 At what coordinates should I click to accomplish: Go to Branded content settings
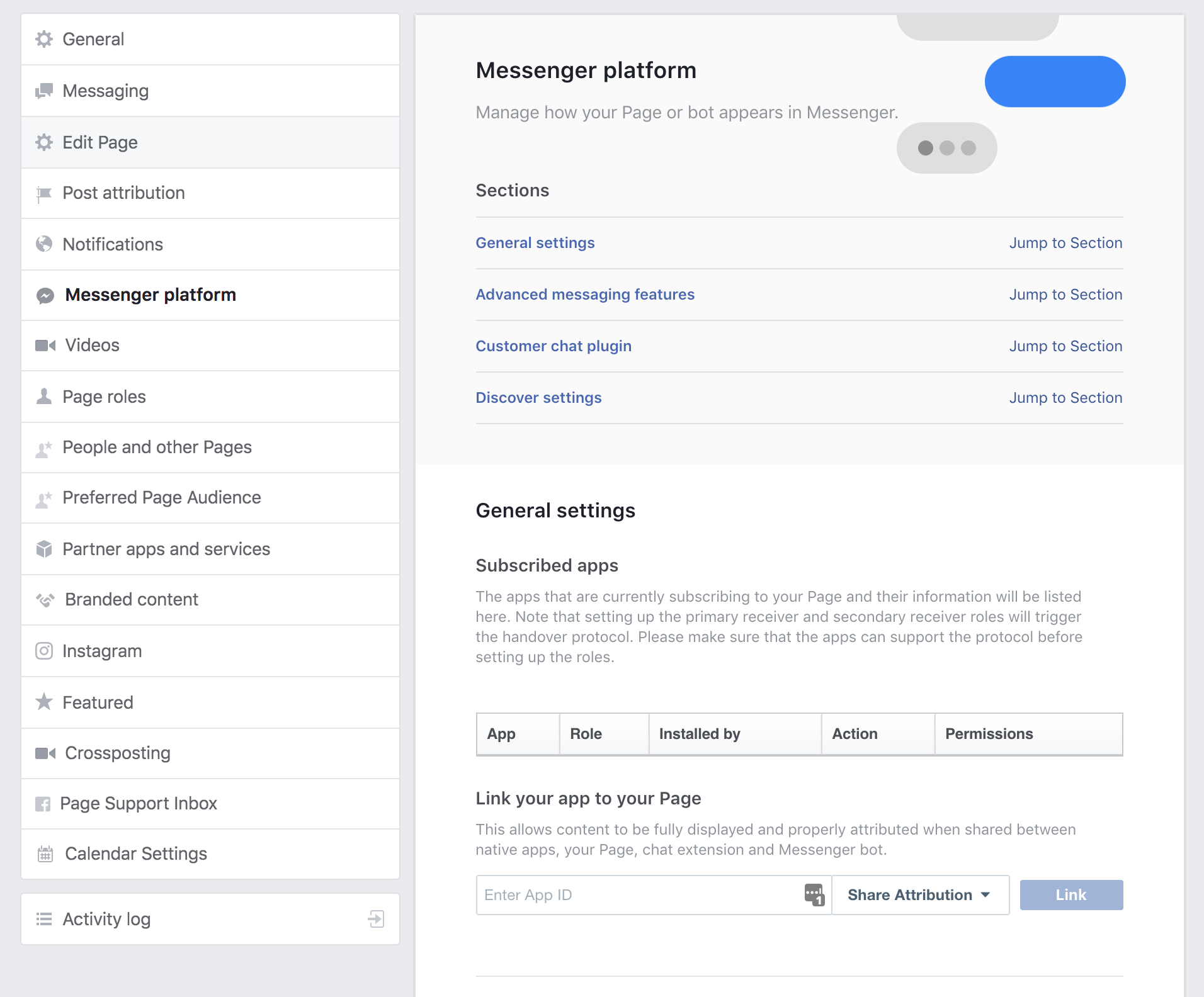click(210, 600)
